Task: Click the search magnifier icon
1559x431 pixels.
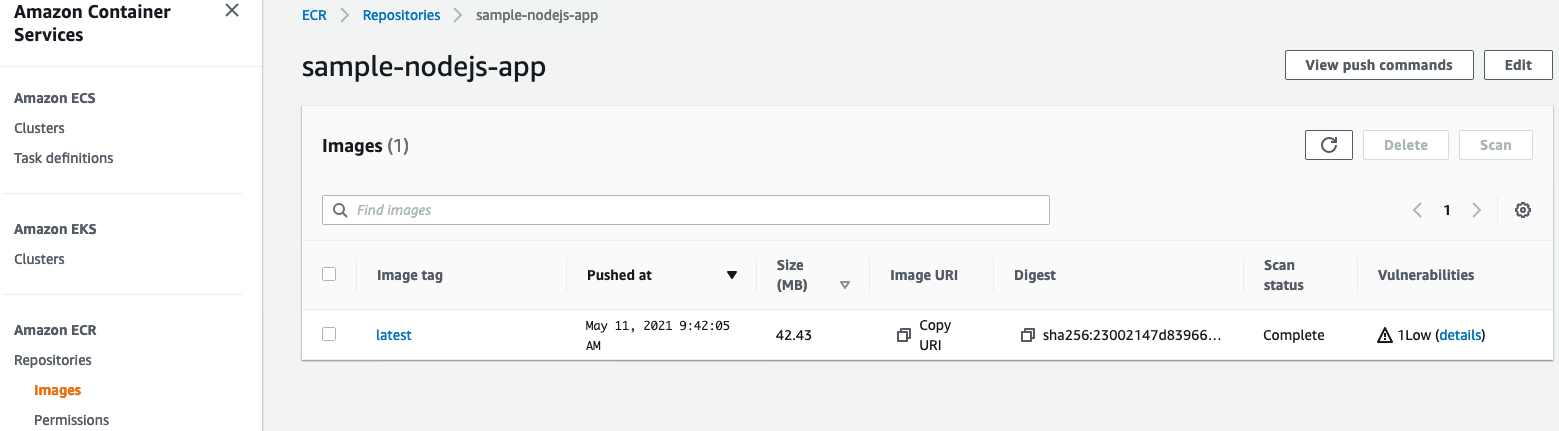Action: click(340, 210)
